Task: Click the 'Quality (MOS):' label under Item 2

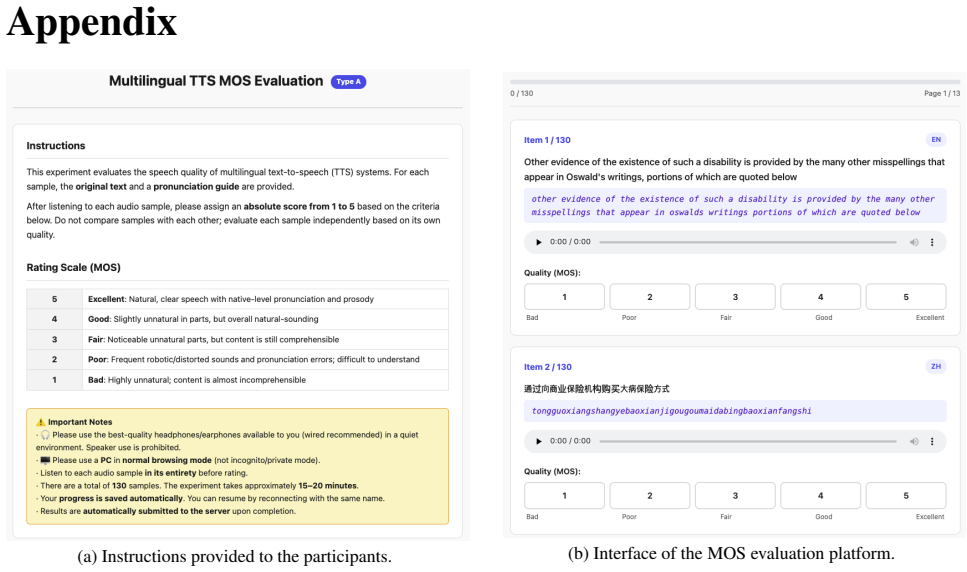Action: tap(552, 472)
